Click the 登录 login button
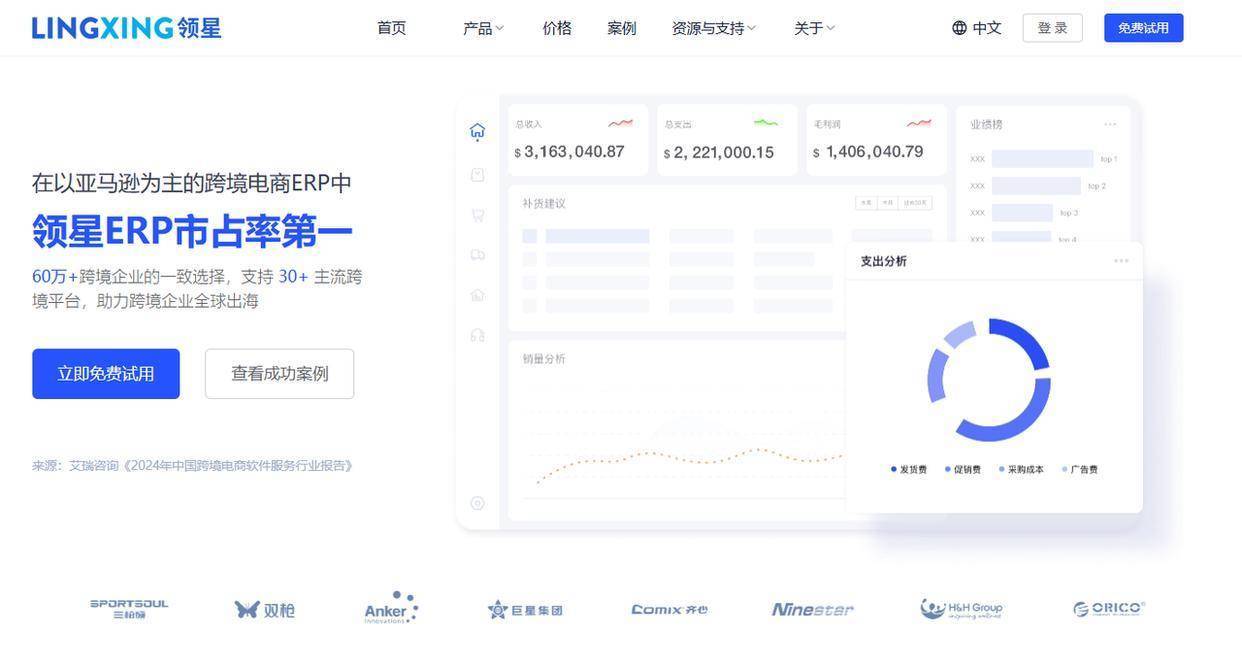Image resolution: width=1242 pixels, height=666 pixels. (1052, 28)
